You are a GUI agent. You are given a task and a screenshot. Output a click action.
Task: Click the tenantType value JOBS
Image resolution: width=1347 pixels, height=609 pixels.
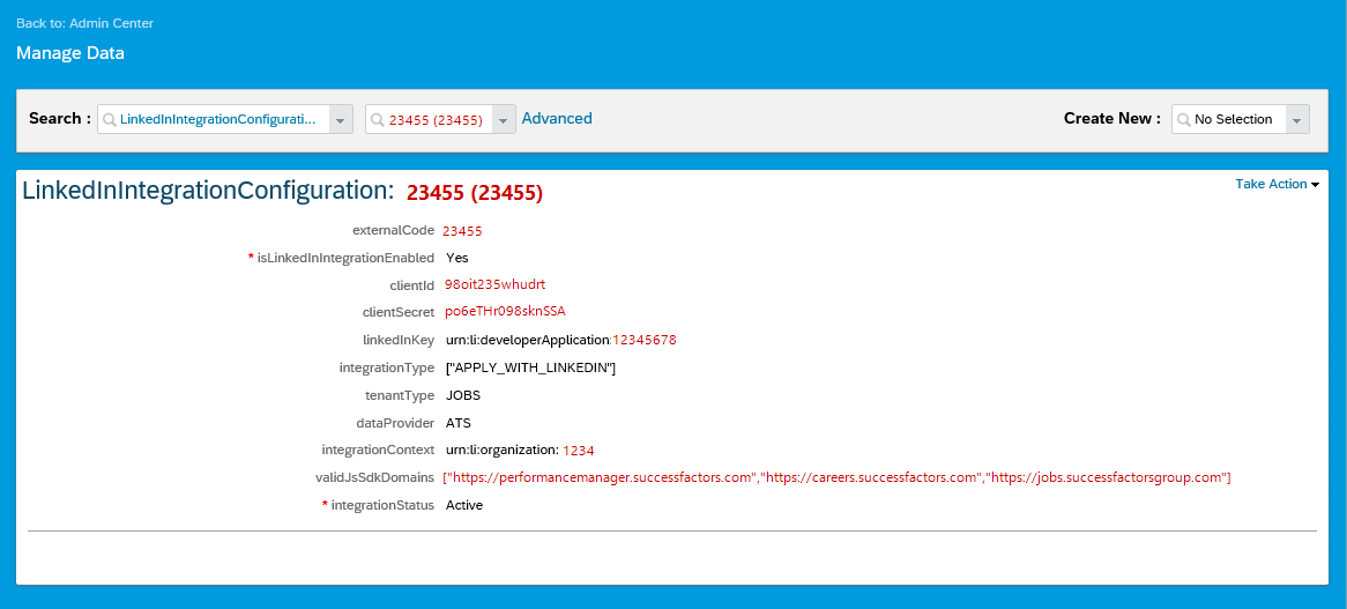click(x=463, y=395)
